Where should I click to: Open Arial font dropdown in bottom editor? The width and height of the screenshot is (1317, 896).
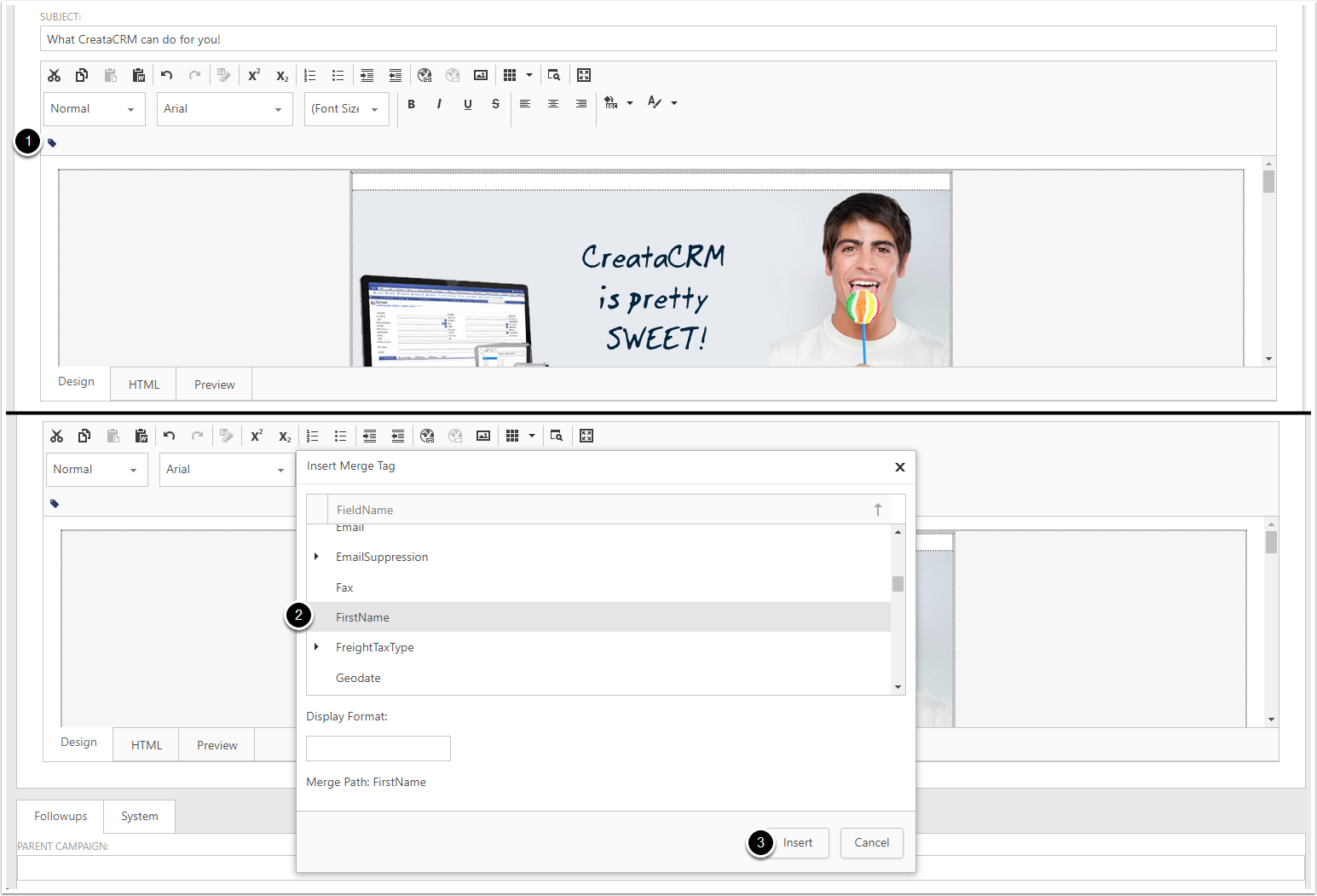coord(227,470)
